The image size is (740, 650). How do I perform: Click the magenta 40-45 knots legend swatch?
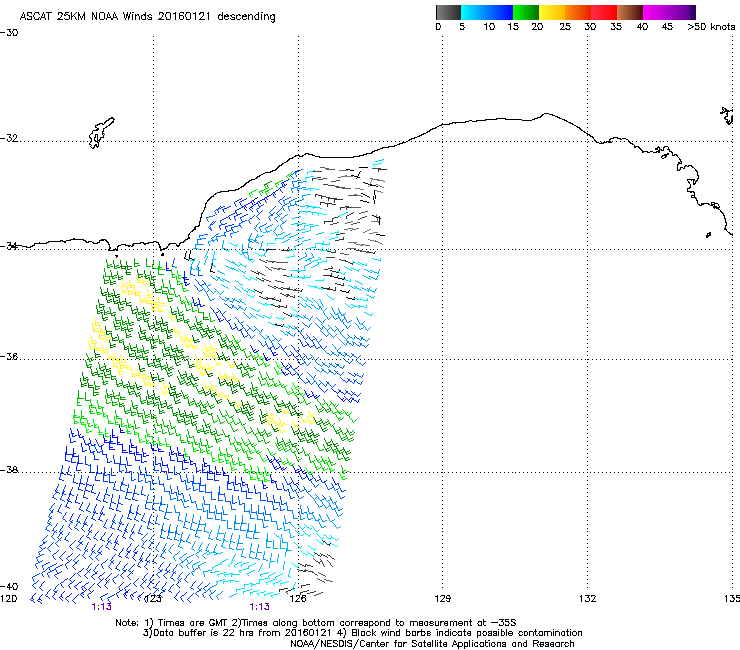point(656,12)
